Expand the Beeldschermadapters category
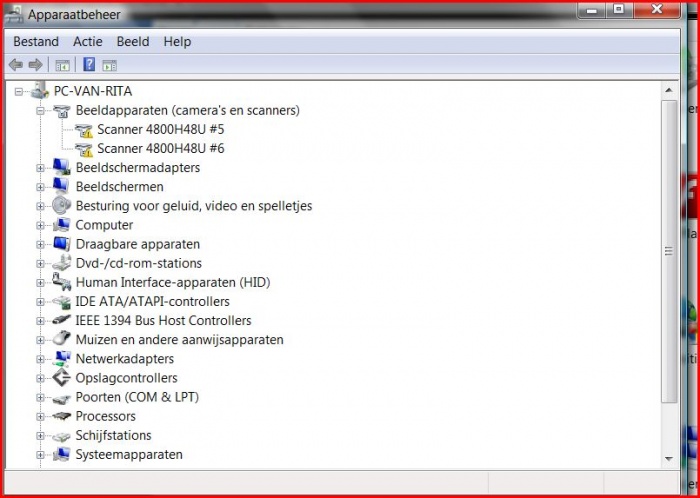Viewport: 700px width, 498px height. tap(40, 168)
